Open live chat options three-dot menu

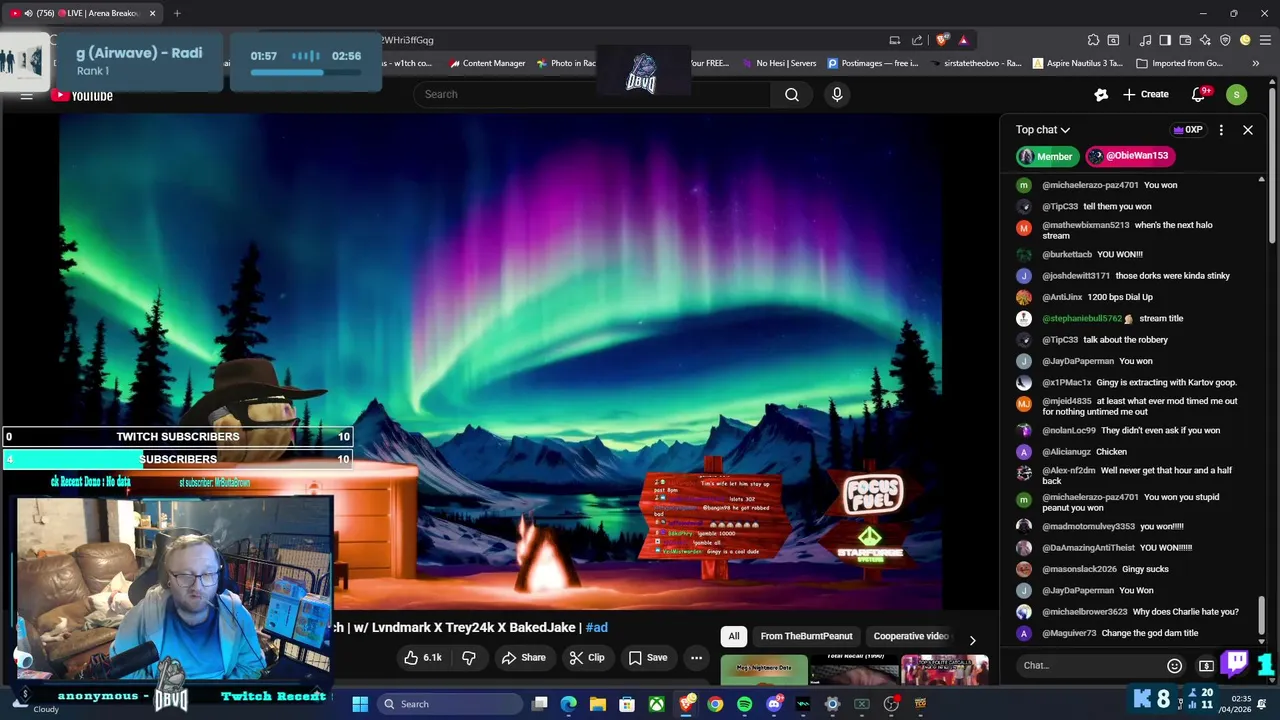coord(1221,130)
